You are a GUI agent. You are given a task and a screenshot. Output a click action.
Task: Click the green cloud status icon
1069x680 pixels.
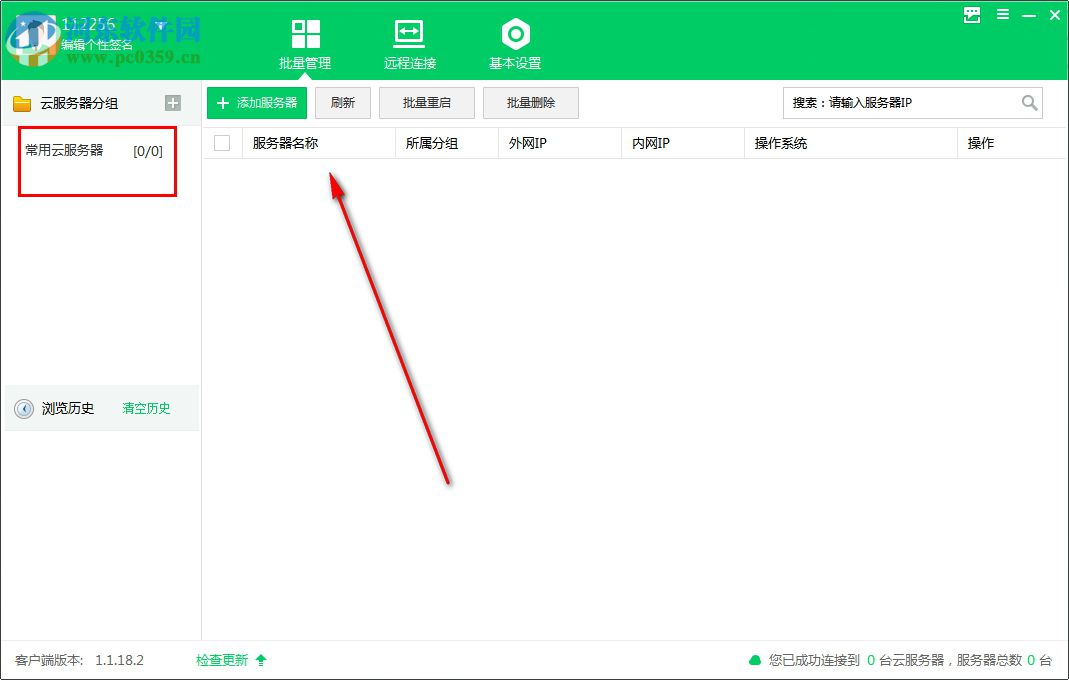[x=755, y=660]
